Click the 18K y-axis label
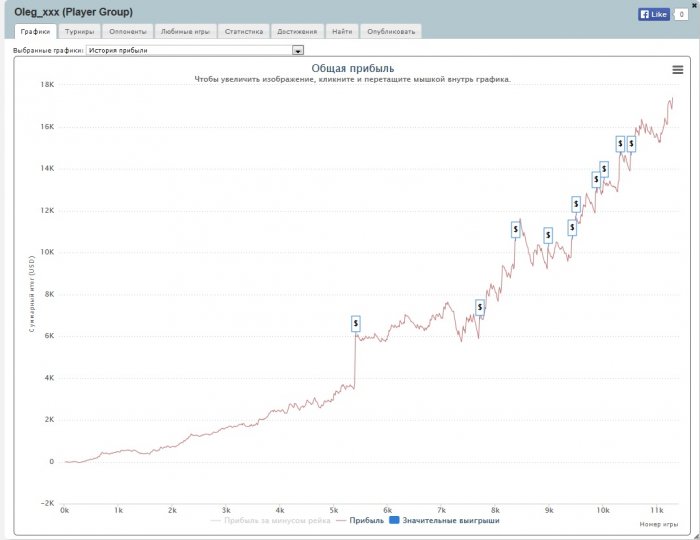700x540 pixels. [x=47, y=84]
